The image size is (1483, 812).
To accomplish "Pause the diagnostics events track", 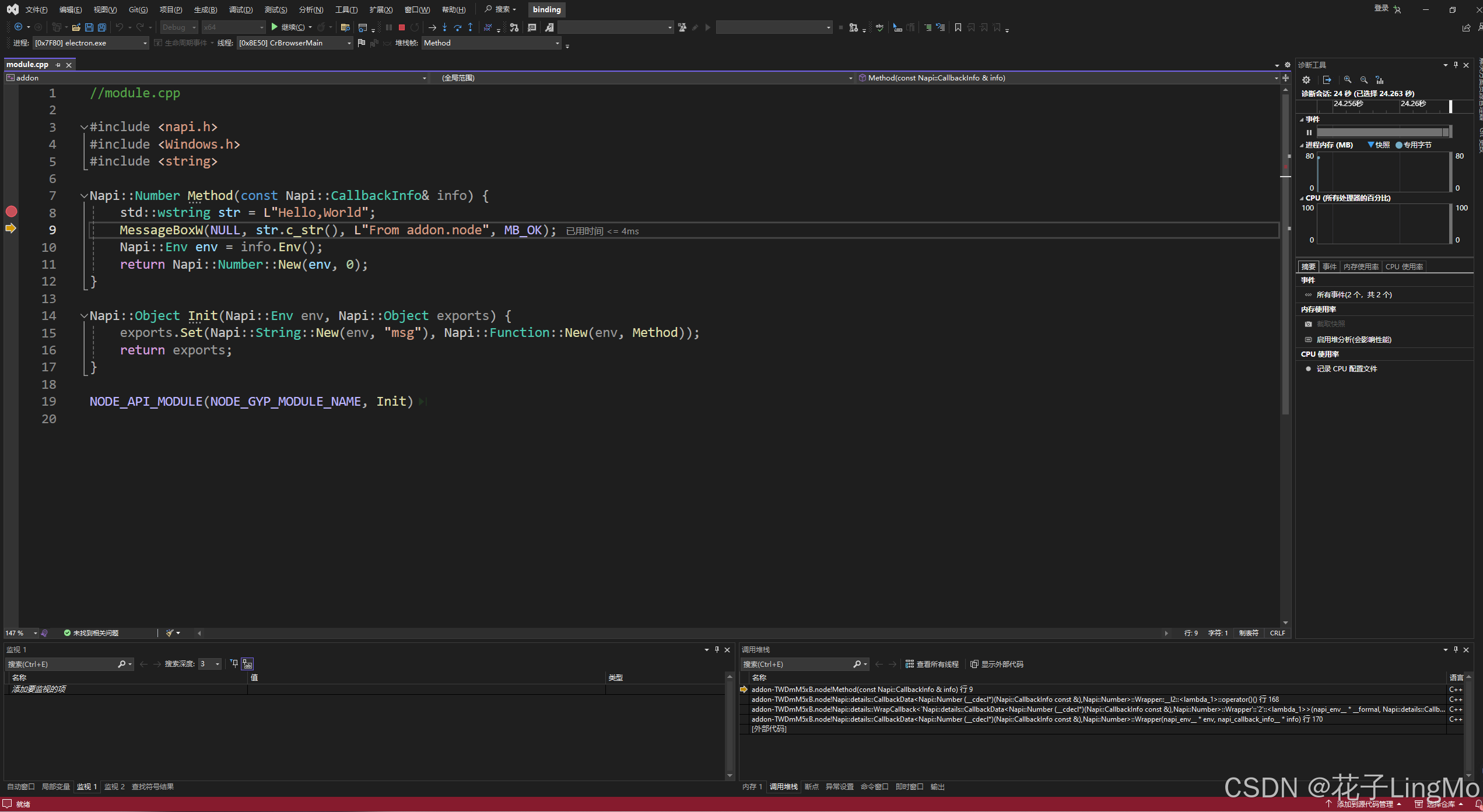I will pyautogui.click(x=1309, y=132).
